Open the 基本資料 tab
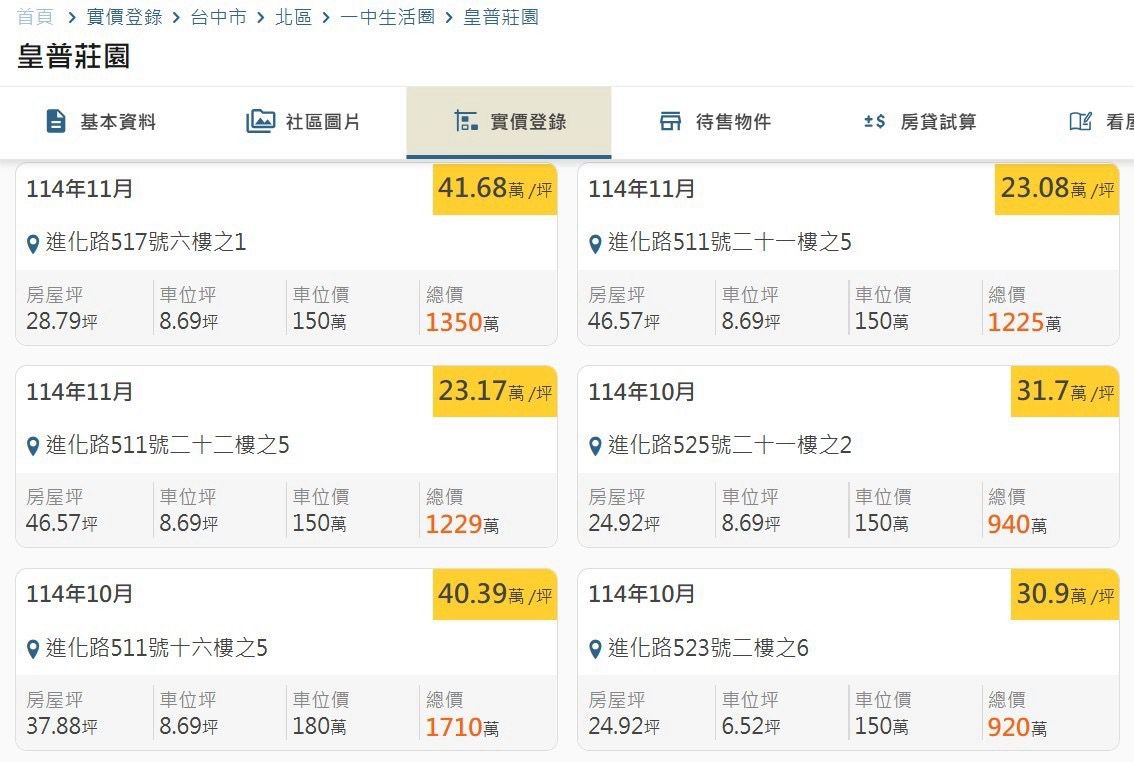The height and width of the screenshot is (762, 1134). (x=118, y=122)
